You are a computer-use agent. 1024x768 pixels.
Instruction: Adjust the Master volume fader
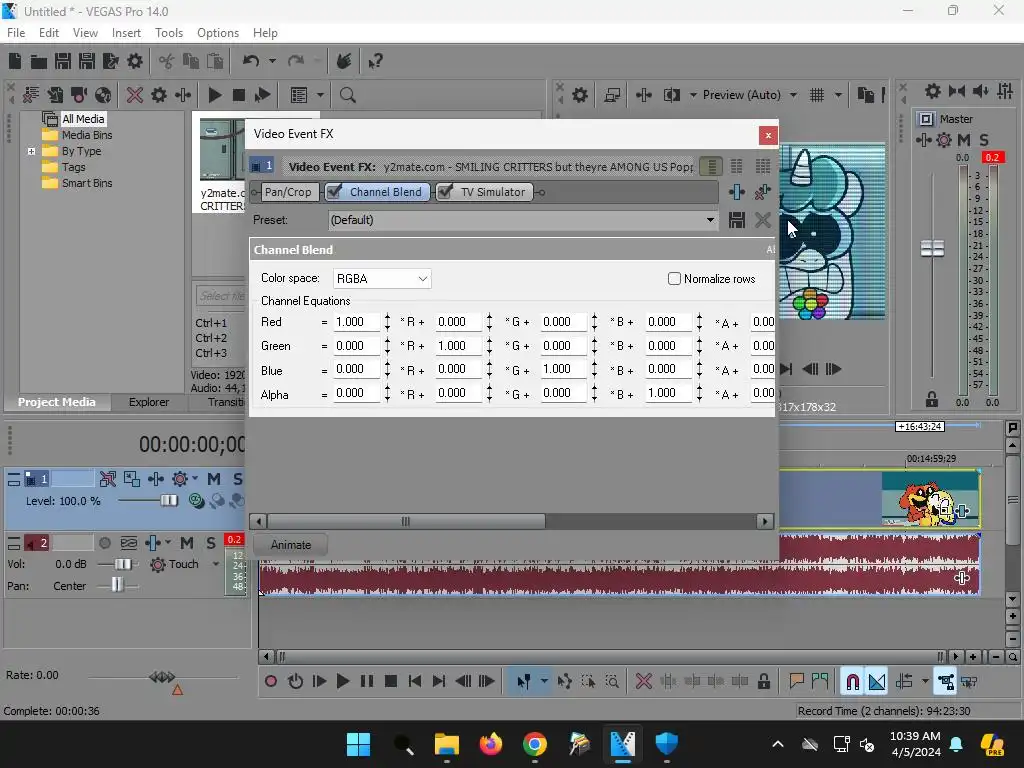[932, 248]
